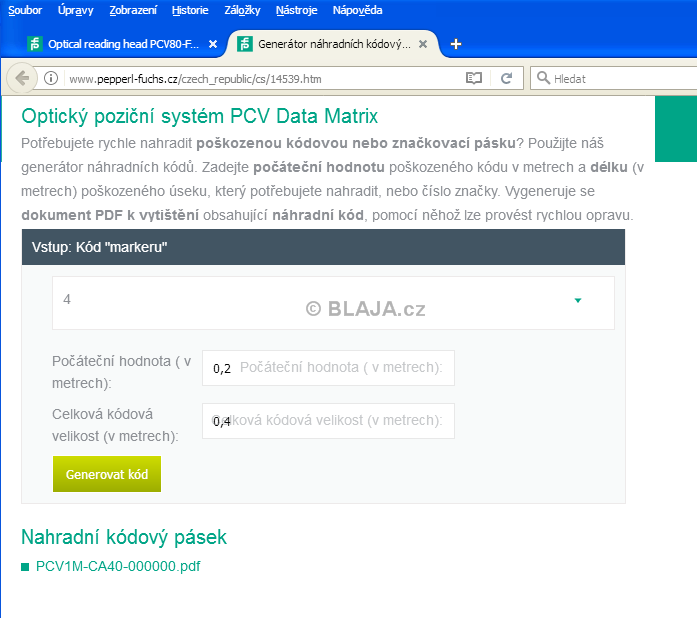This screenshot has height=618, width=697.
Task: Click the Vstup: Kód "markeru" header
Action: click(324, 247)
